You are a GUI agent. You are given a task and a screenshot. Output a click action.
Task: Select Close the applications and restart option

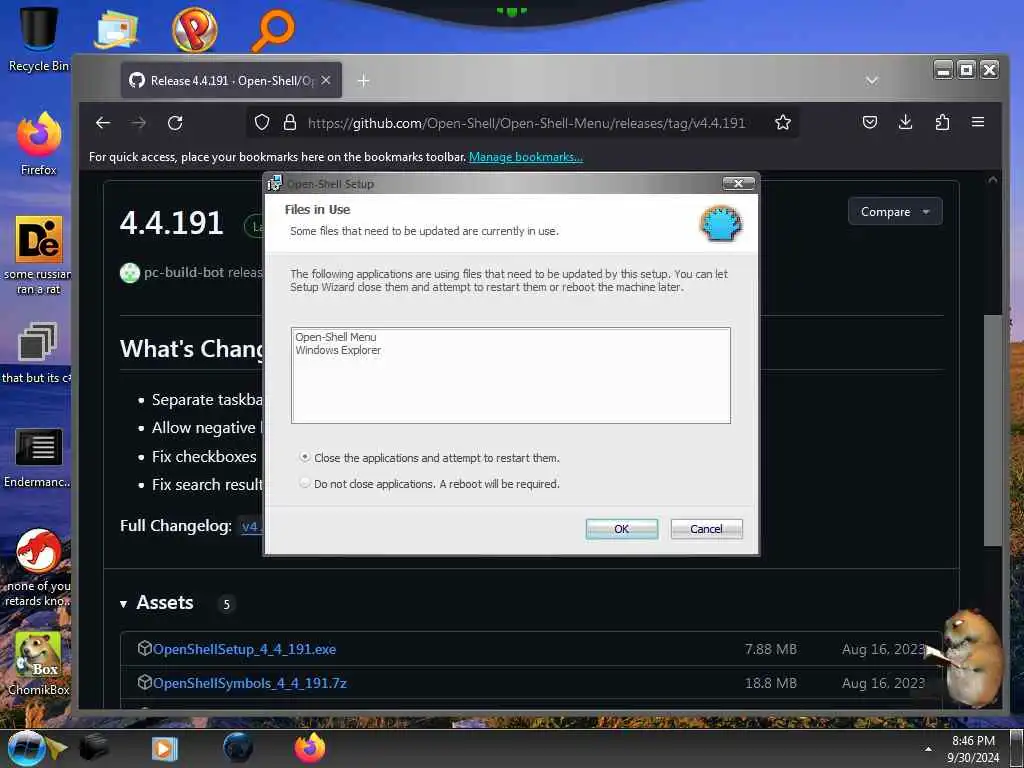pos(304,457)
